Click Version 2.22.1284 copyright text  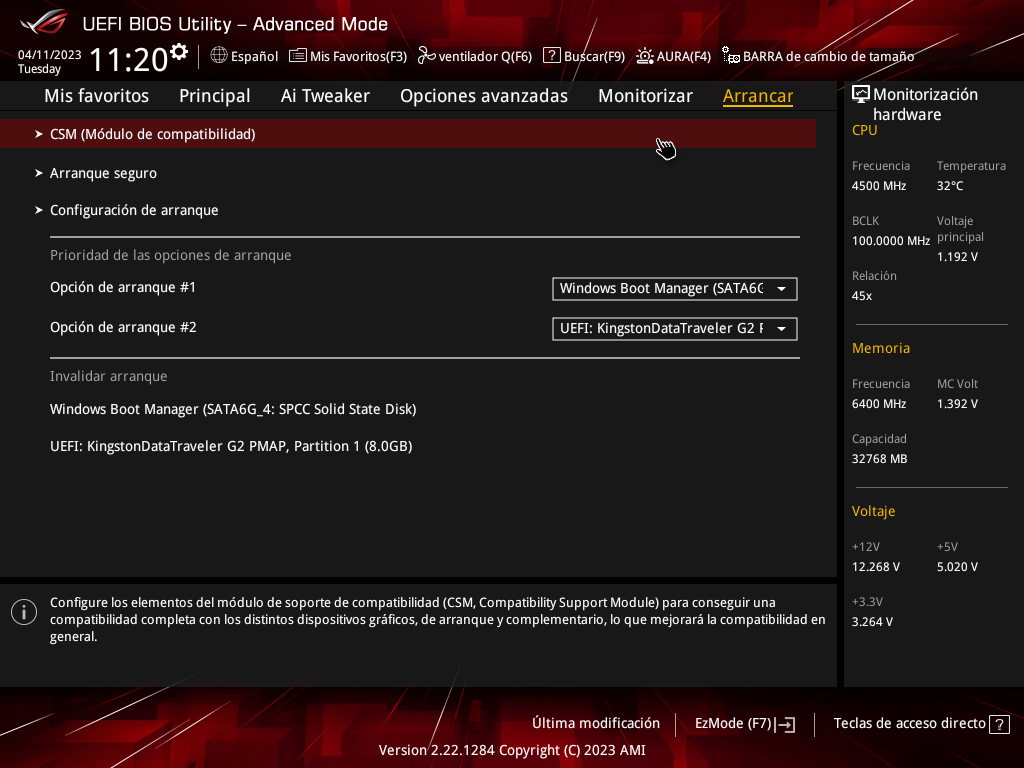point(512,750)
